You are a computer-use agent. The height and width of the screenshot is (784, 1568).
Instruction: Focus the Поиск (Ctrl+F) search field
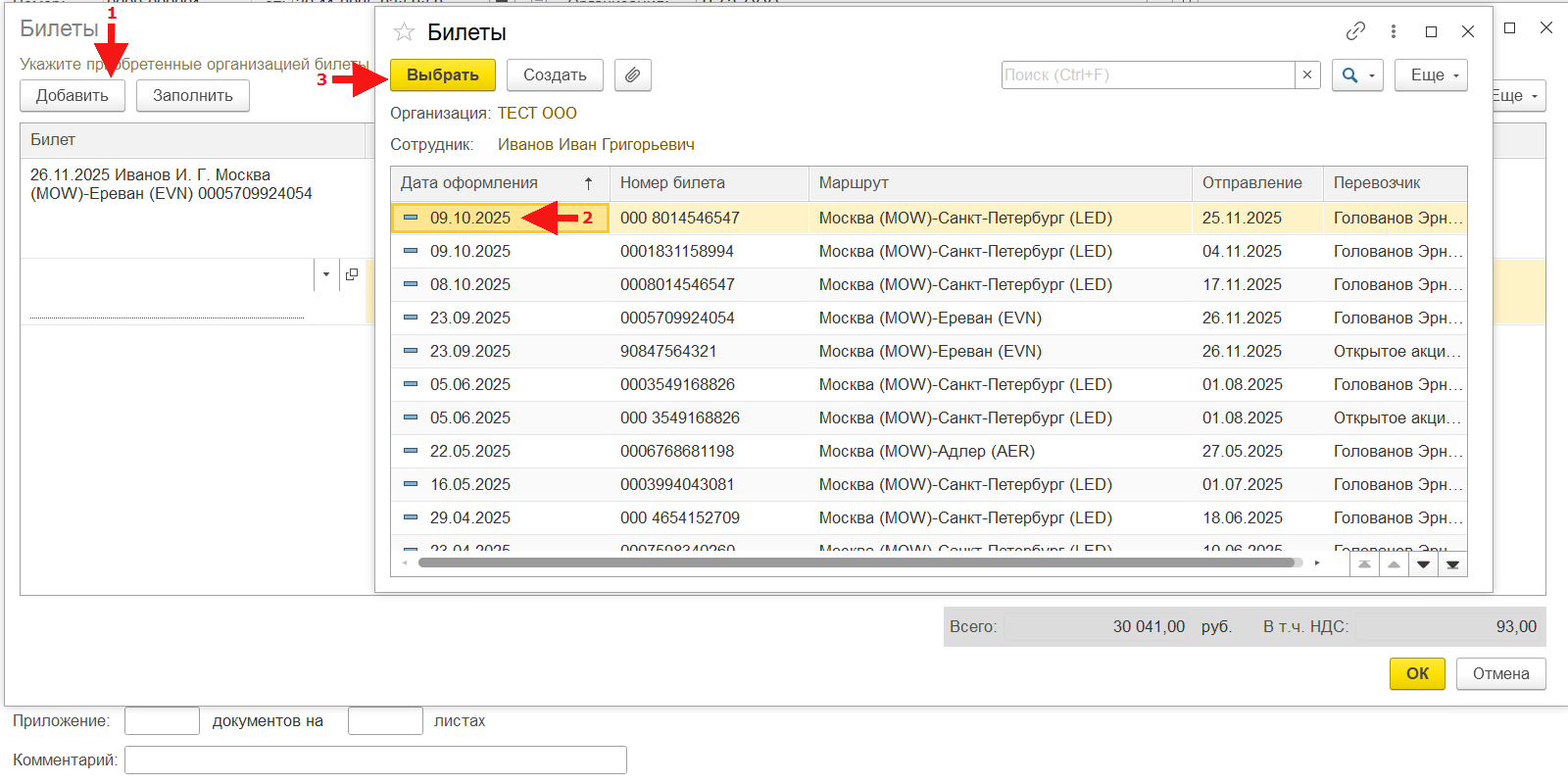point(1147,75)
